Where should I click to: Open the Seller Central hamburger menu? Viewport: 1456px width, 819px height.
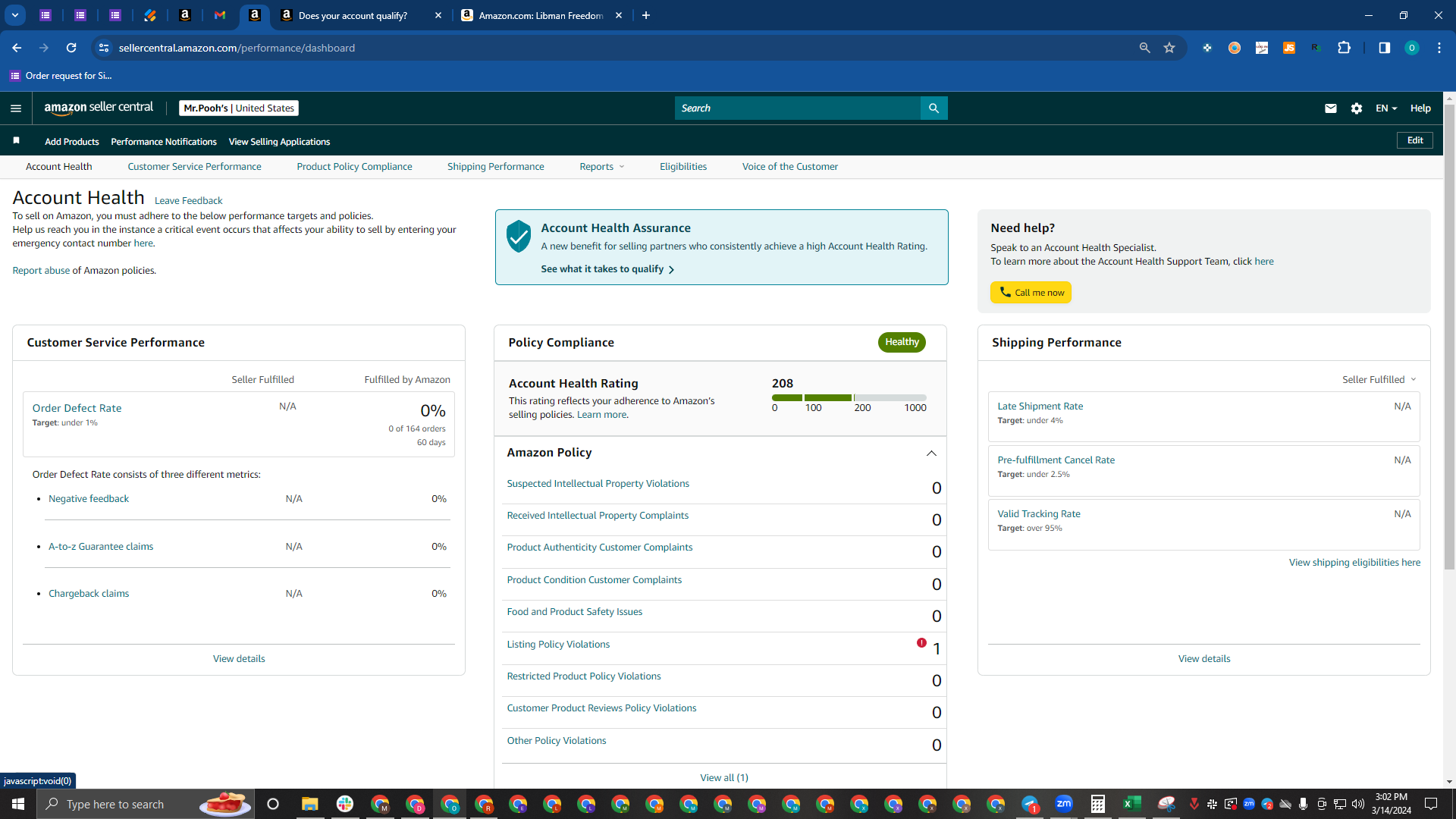tap(16, 108)
